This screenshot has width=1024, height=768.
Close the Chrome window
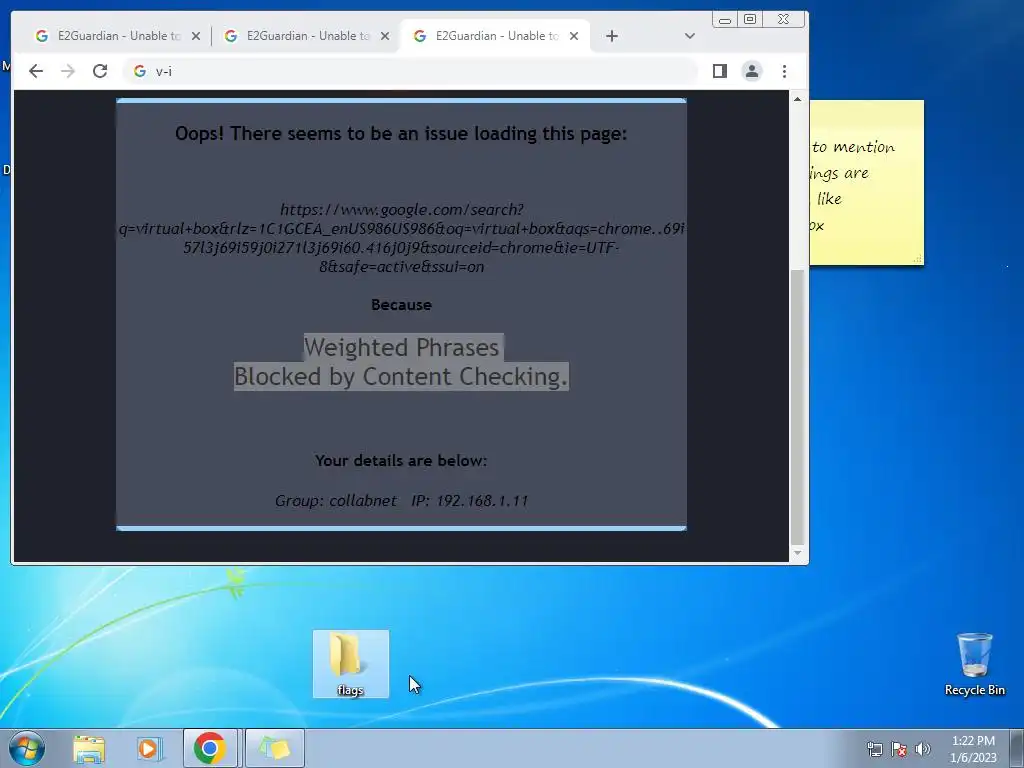(x=784, y=20)
